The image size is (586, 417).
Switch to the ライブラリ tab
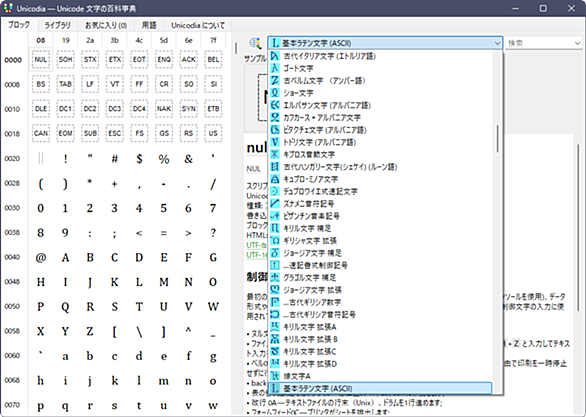point(57,25)
